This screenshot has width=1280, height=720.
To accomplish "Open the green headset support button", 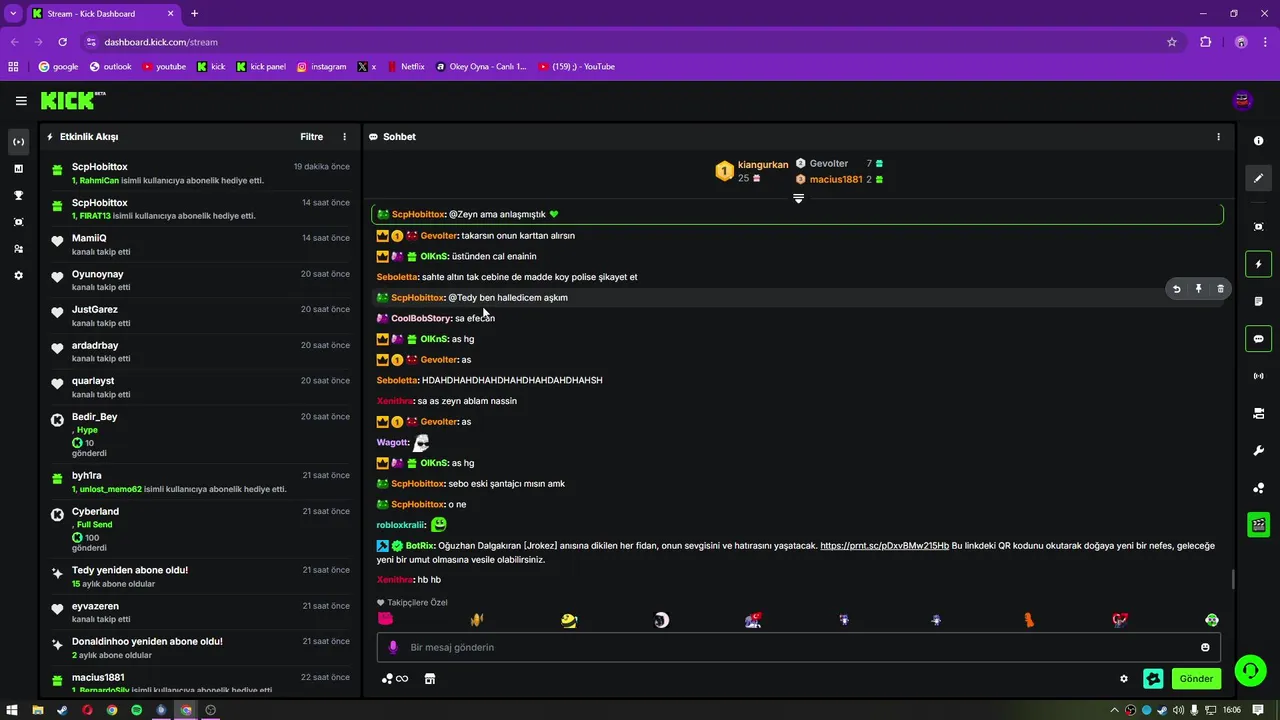I will pos(1250,671).
